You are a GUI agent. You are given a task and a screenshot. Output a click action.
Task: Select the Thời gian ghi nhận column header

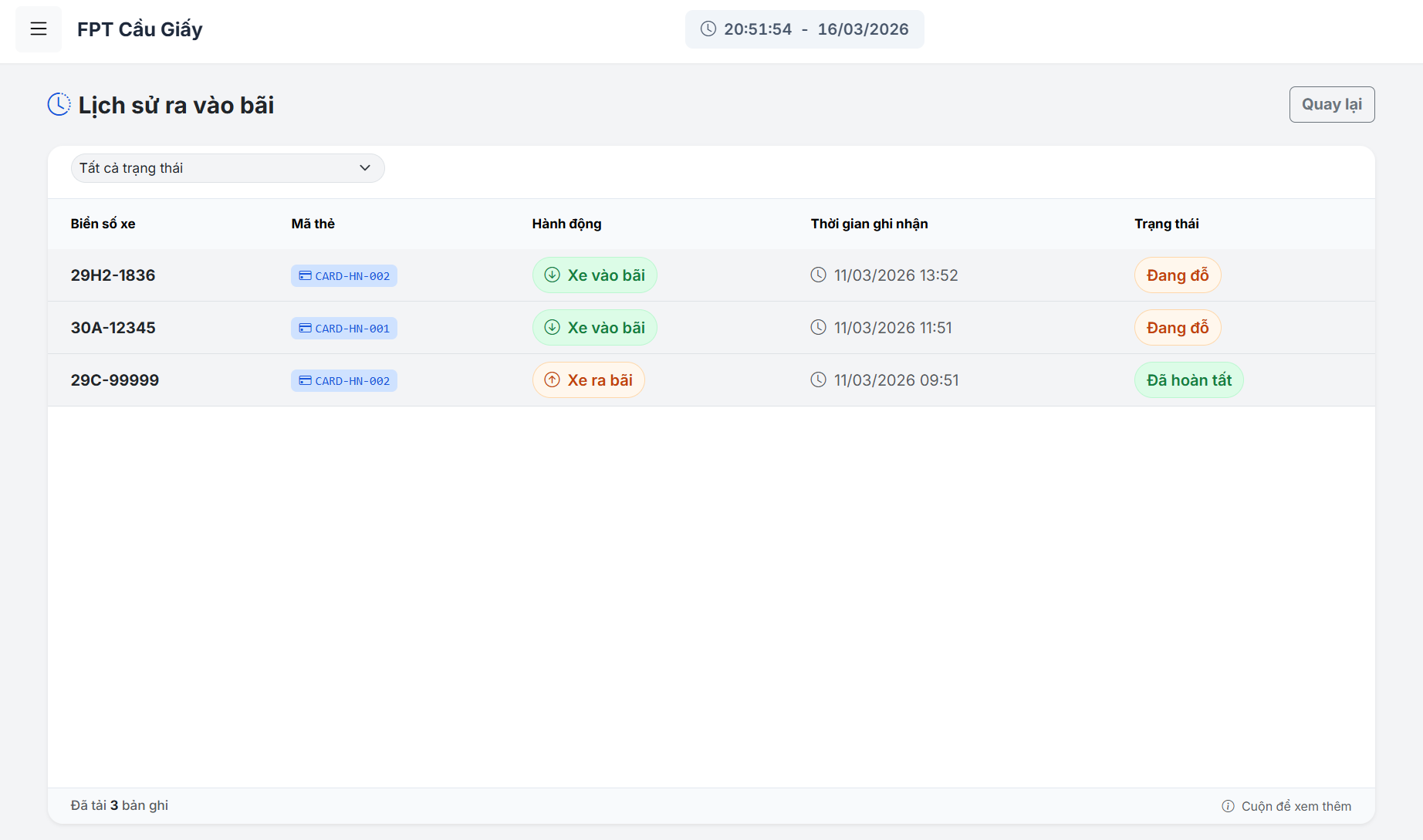[869, 224]
